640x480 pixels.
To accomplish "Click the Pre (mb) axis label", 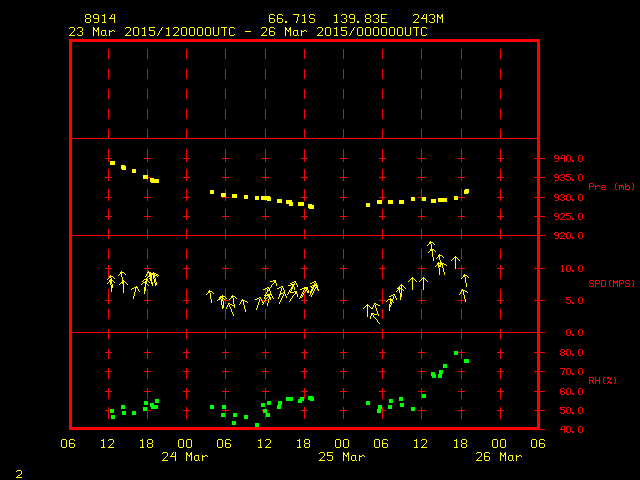I will [x=611, y=187].
